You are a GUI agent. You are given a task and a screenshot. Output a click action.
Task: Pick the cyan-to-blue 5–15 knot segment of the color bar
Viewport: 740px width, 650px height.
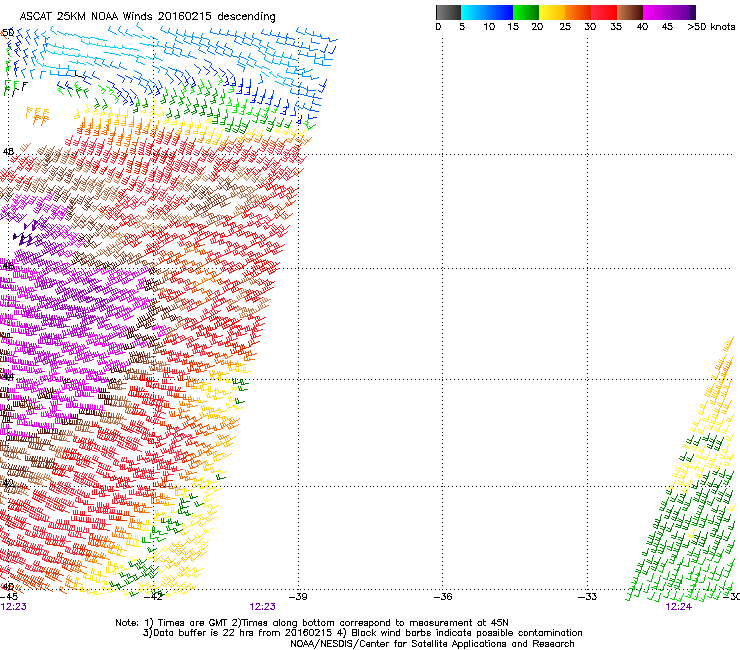[487, 12]
